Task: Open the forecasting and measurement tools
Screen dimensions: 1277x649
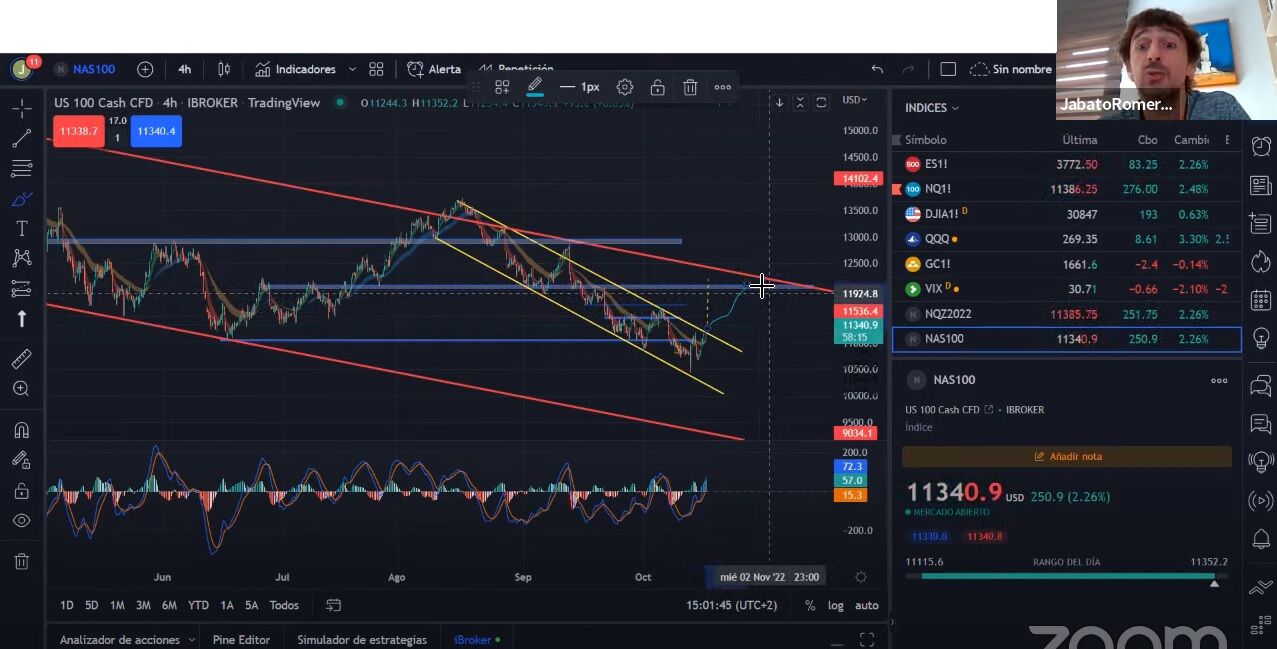Action: pyautogui.click(x=21, y=289)
